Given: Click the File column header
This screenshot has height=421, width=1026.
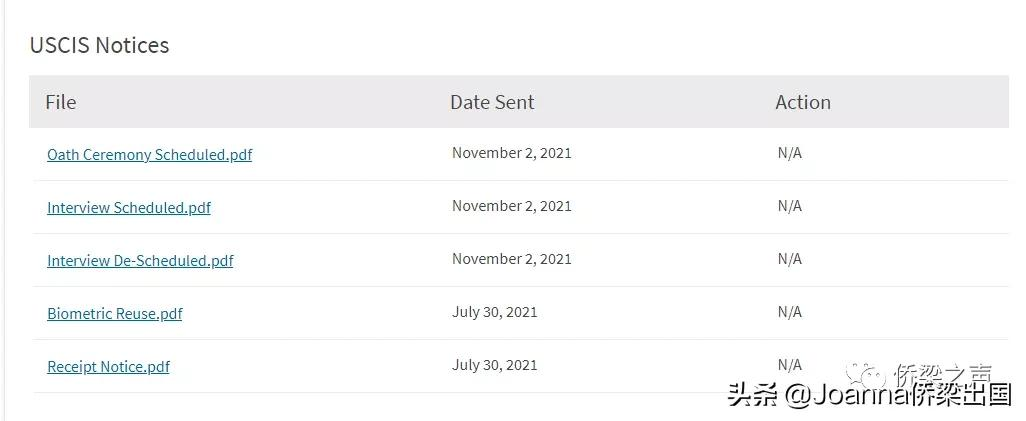Looking at the screenshot, I should (x=61, y=102).
